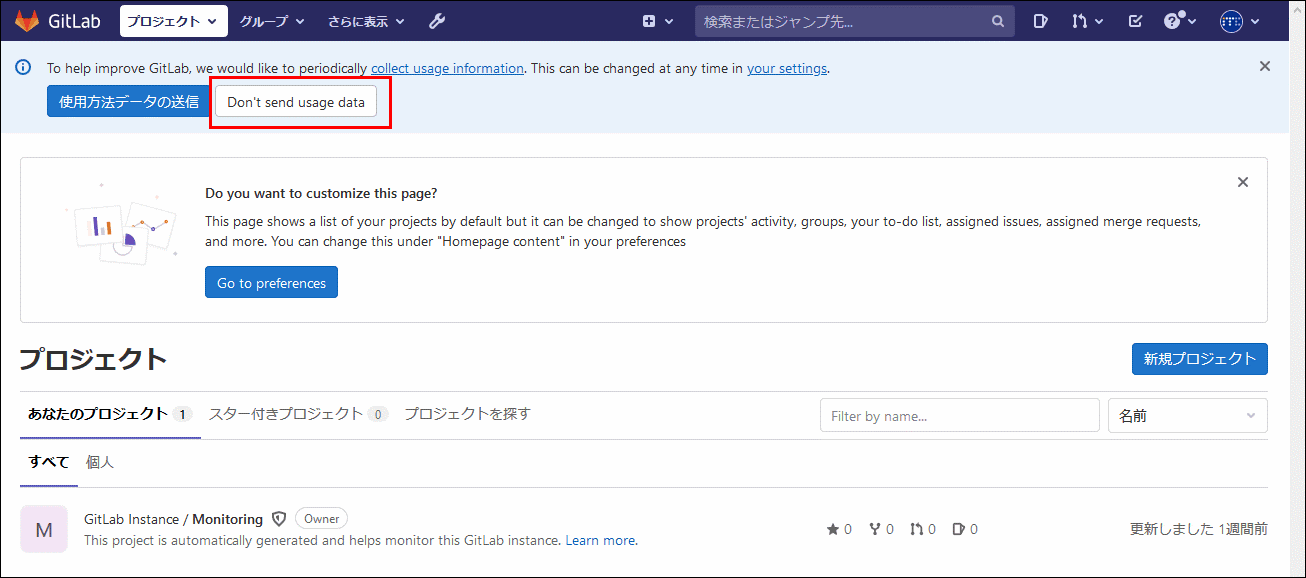Switch to スター付きプロジェクト tab
Screen dimensions: 1306x578
point(298,413)
